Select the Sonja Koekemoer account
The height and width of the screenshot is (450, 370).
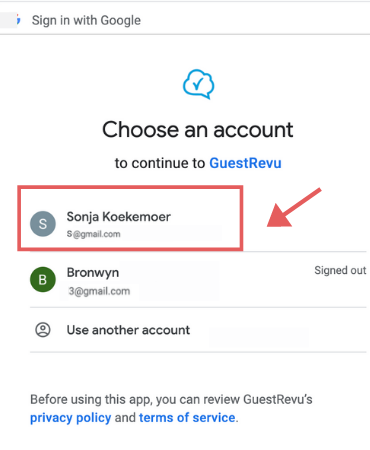point(130,218)
